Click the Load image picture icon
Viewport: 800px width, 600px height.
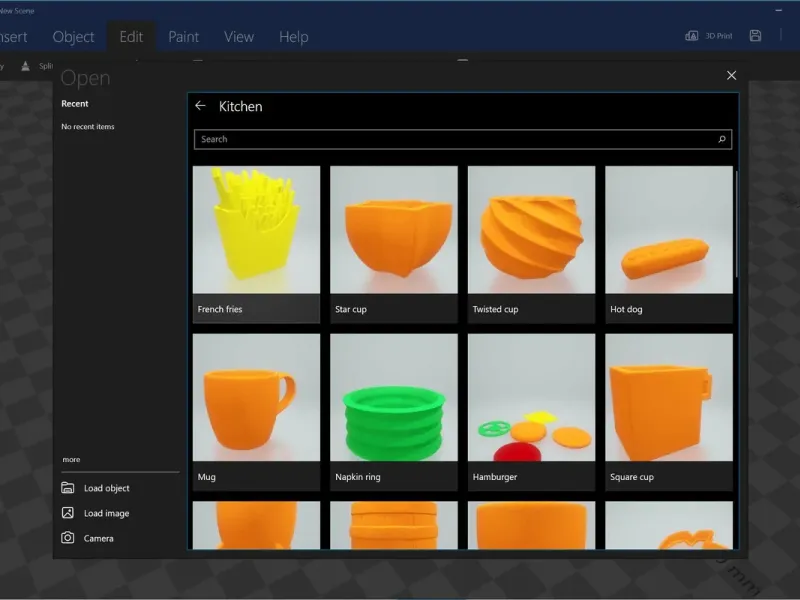(x=67, y=513)
